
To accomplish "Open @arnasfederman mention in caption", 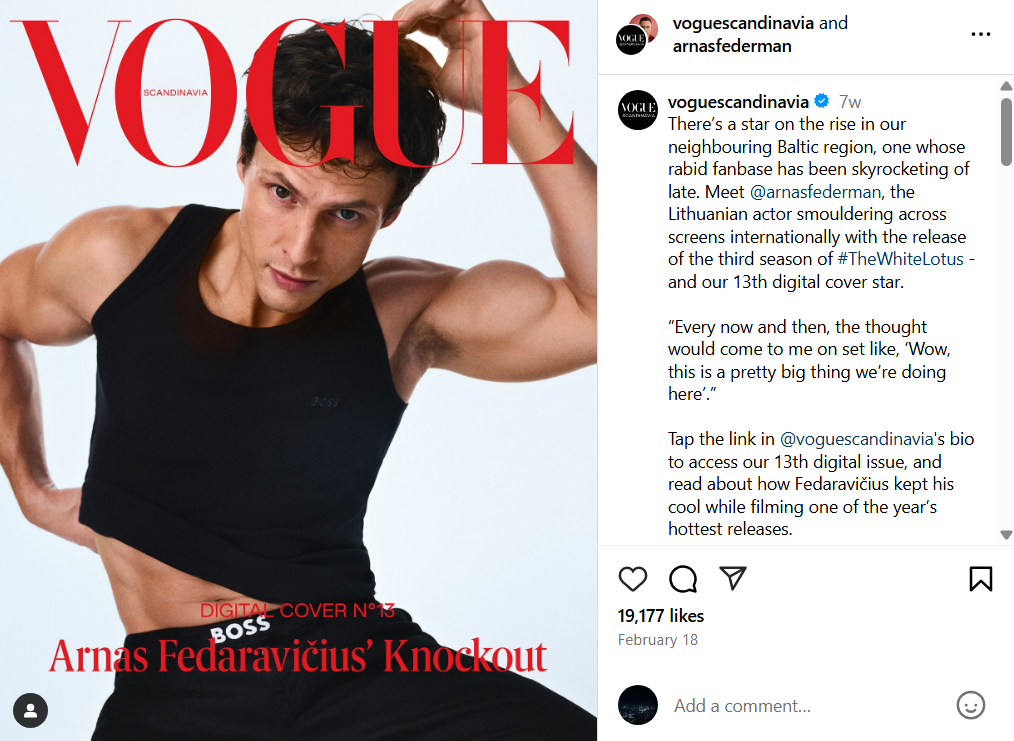I will [x=815, y=192].
